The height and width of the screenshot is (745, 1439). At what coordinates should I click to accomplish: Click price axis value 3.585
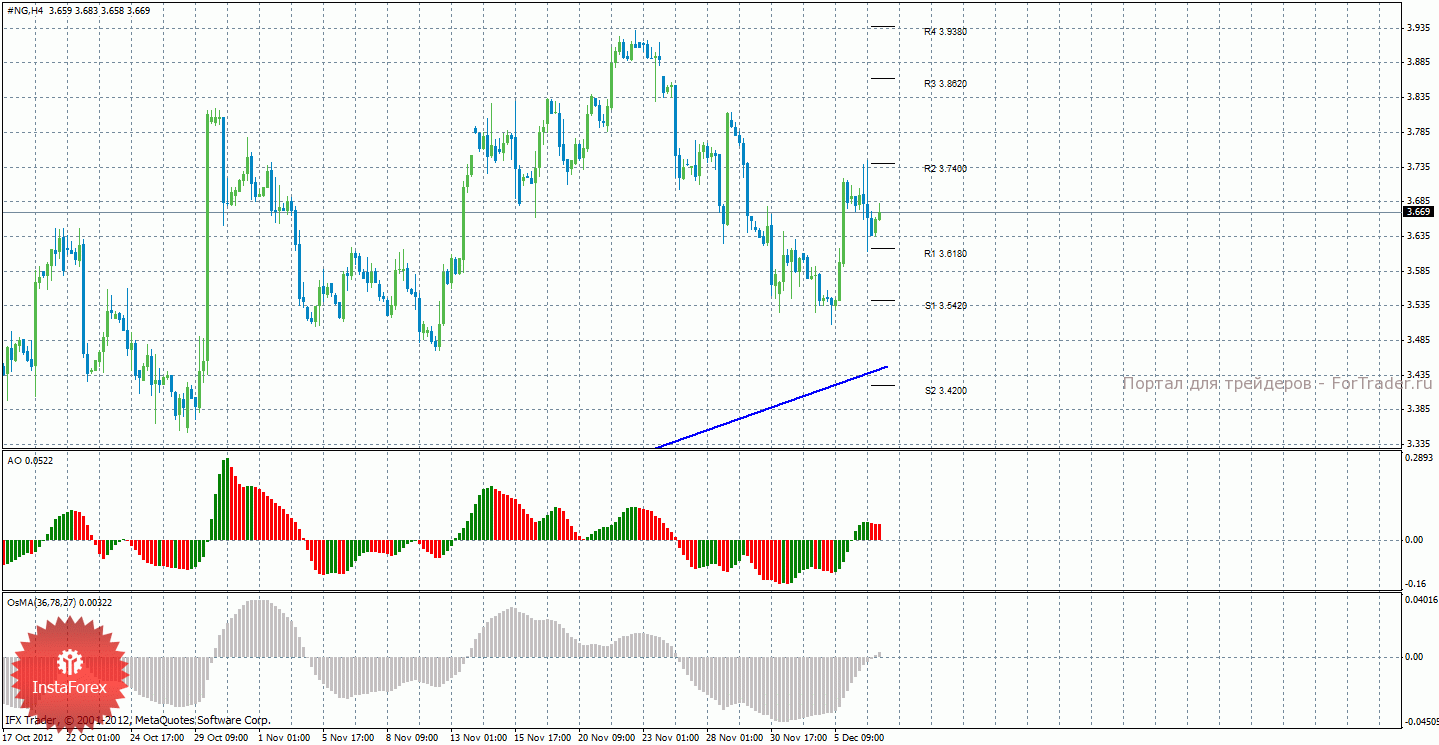pyautogui.click(x=1417, y=271)
